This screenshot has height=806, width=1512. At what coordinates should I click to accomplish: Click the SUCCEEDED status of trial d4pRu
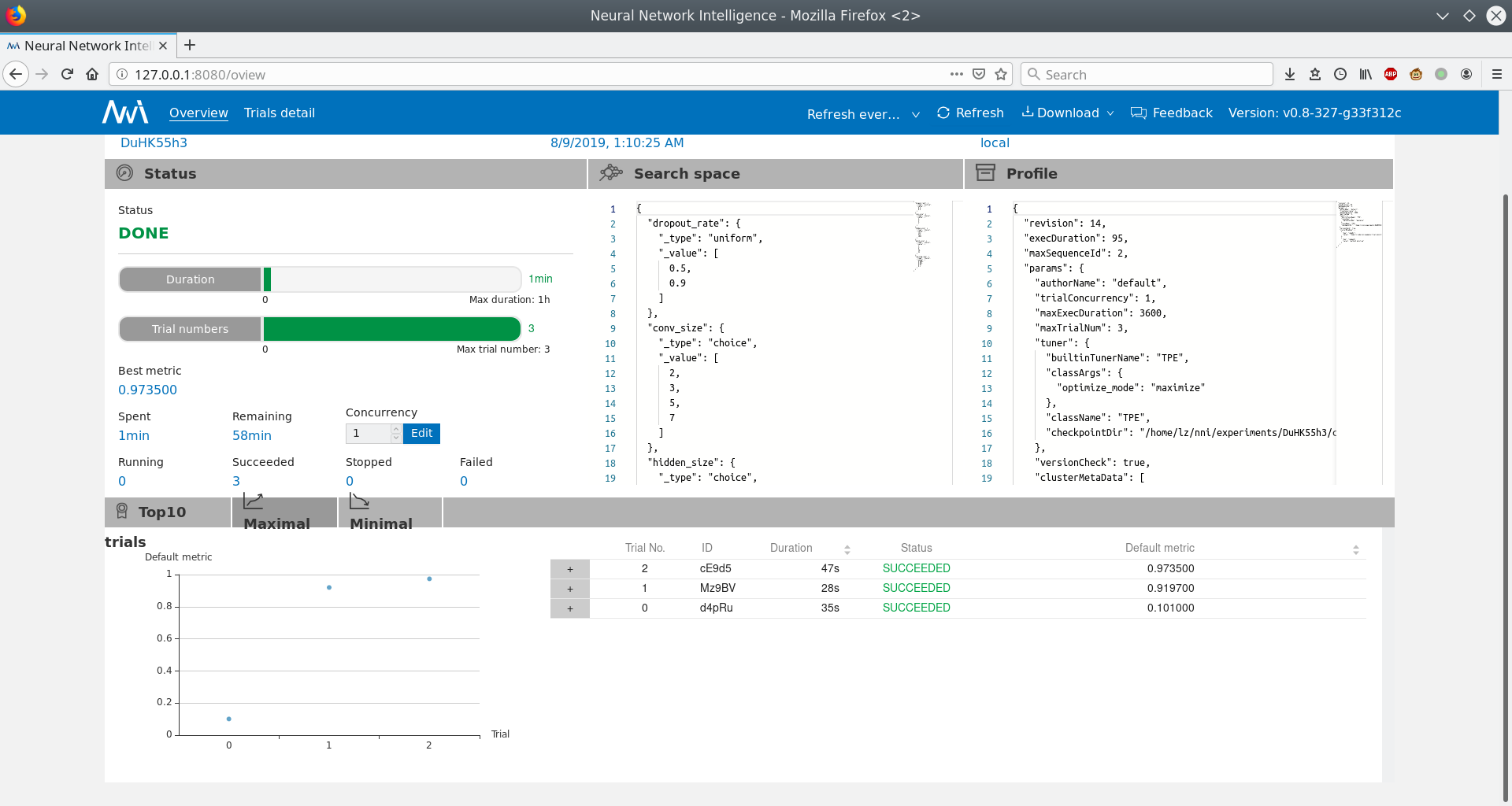click(916, 608)
